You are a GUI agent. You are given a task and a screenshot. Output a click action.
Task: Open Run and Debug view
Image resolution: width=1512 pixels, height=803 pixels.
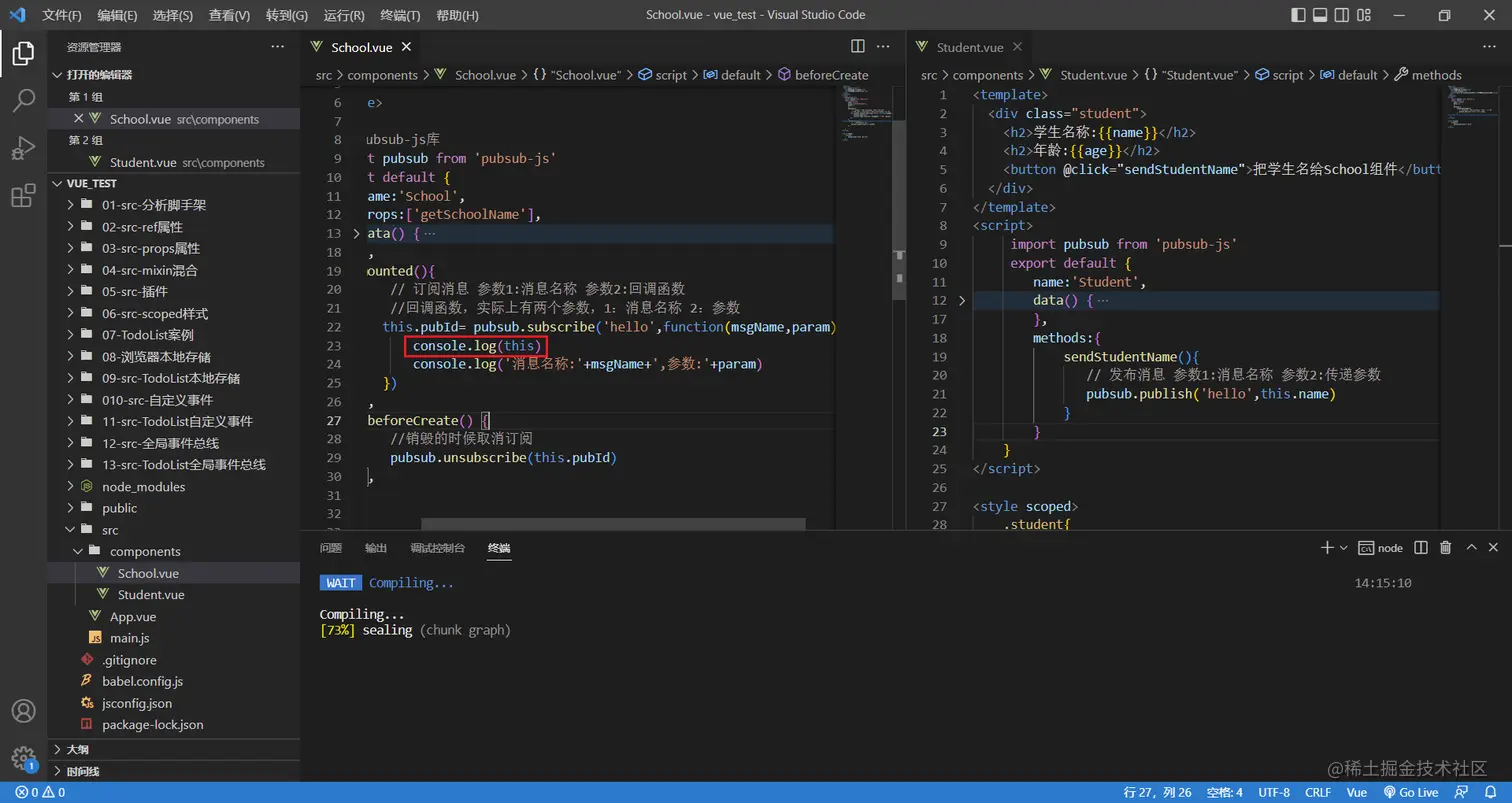(x=23, y=148)
